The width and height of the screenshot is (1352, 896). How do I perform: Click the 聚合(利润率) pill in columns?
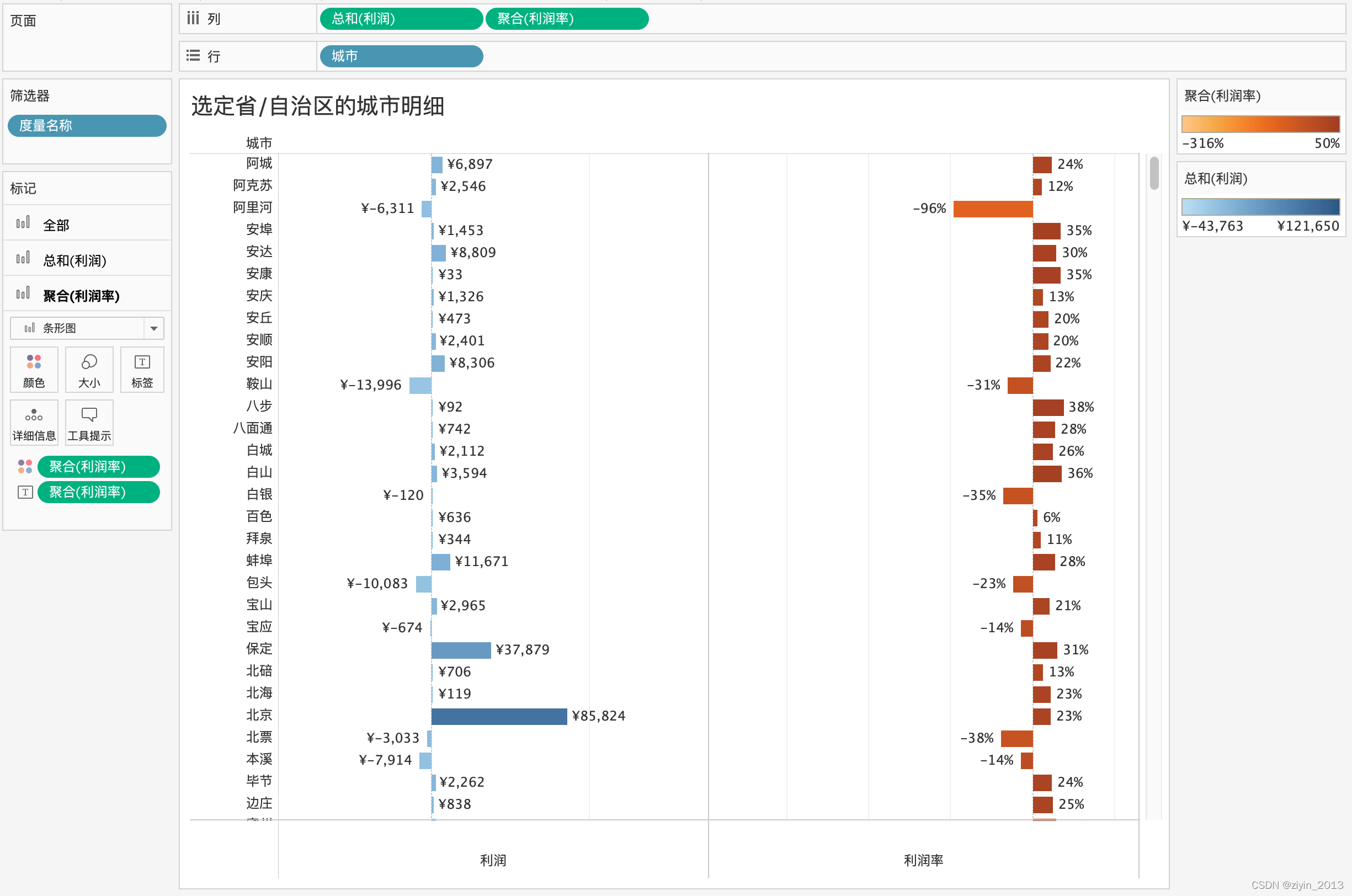[566, 18]
